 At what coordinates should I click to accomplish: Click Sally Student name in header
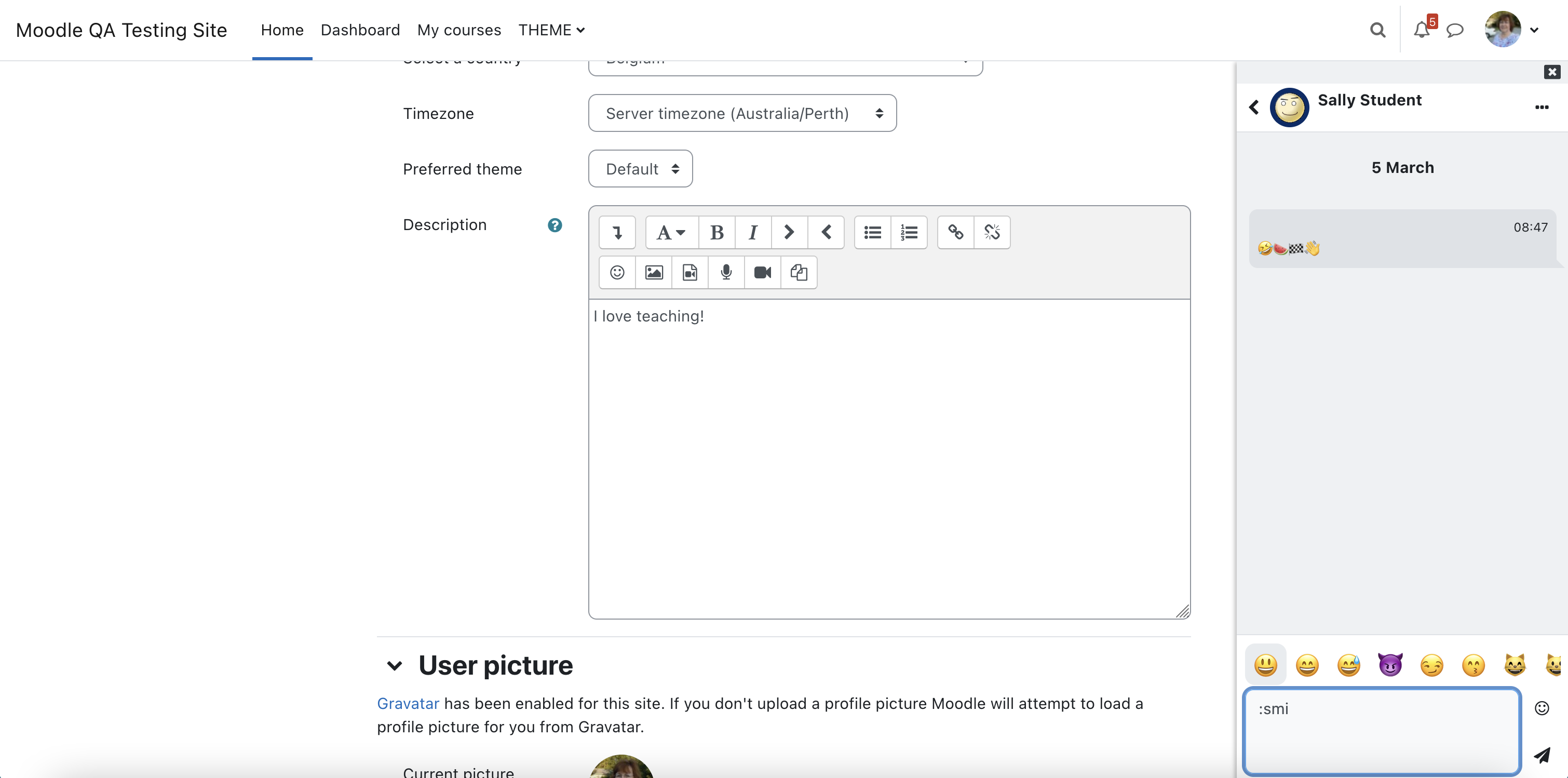[1370, 100]
